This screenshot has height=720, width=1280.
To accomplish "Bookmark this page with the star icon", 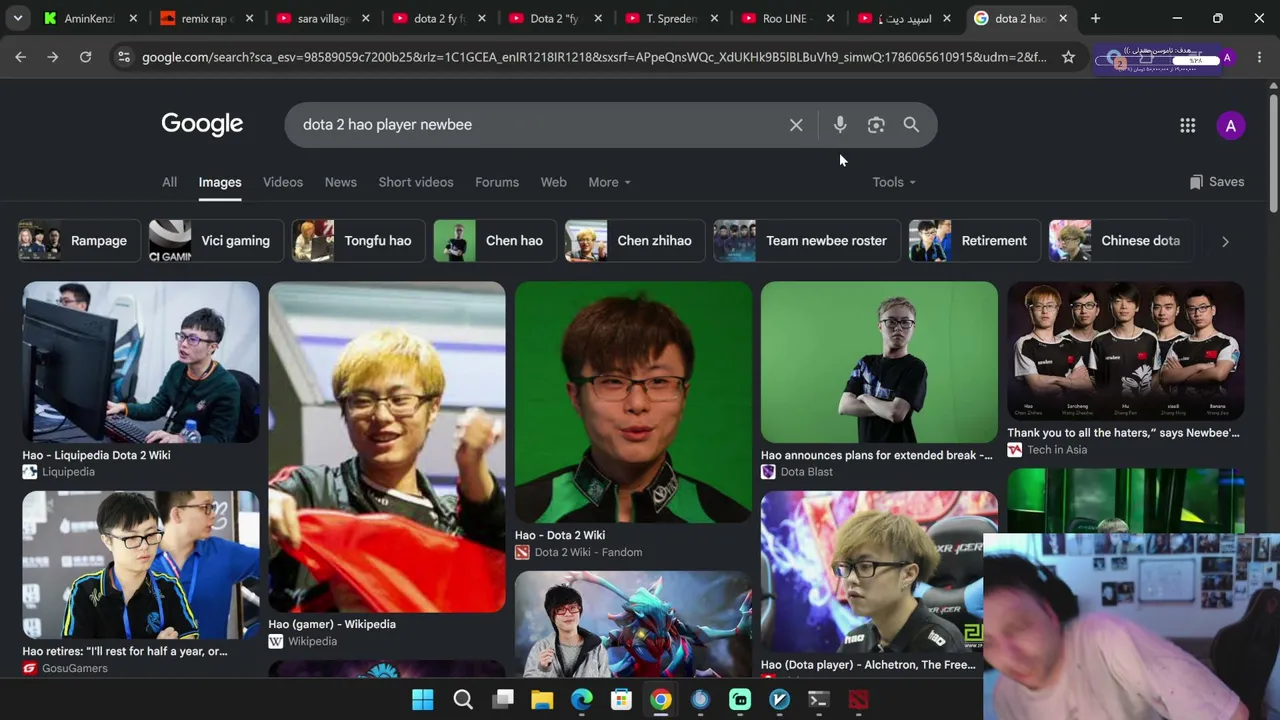I will tap(1068, 57).
